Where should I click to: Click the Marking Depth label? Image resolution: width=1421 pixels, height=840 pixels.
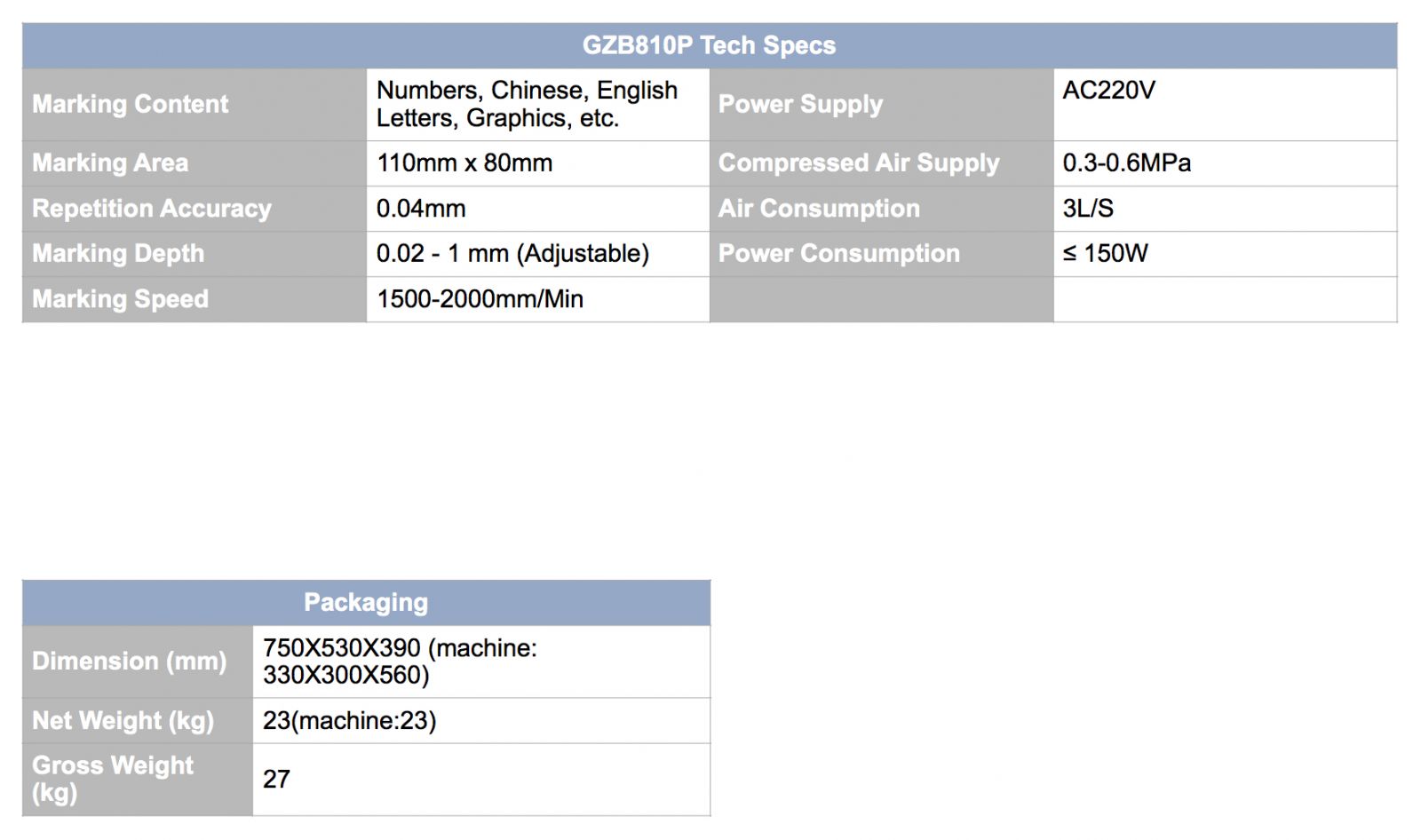[118, 254]
